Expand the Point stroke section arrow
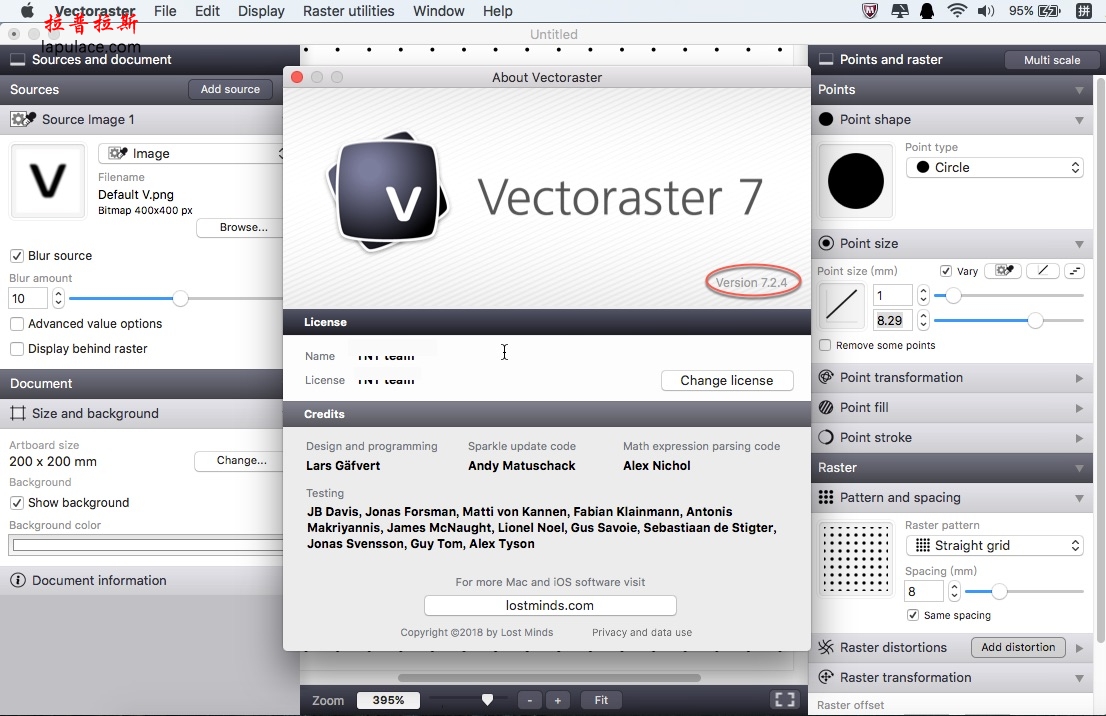This screenshot has width=1106, height=716. pyautogui.click(x=1079, y=438)
